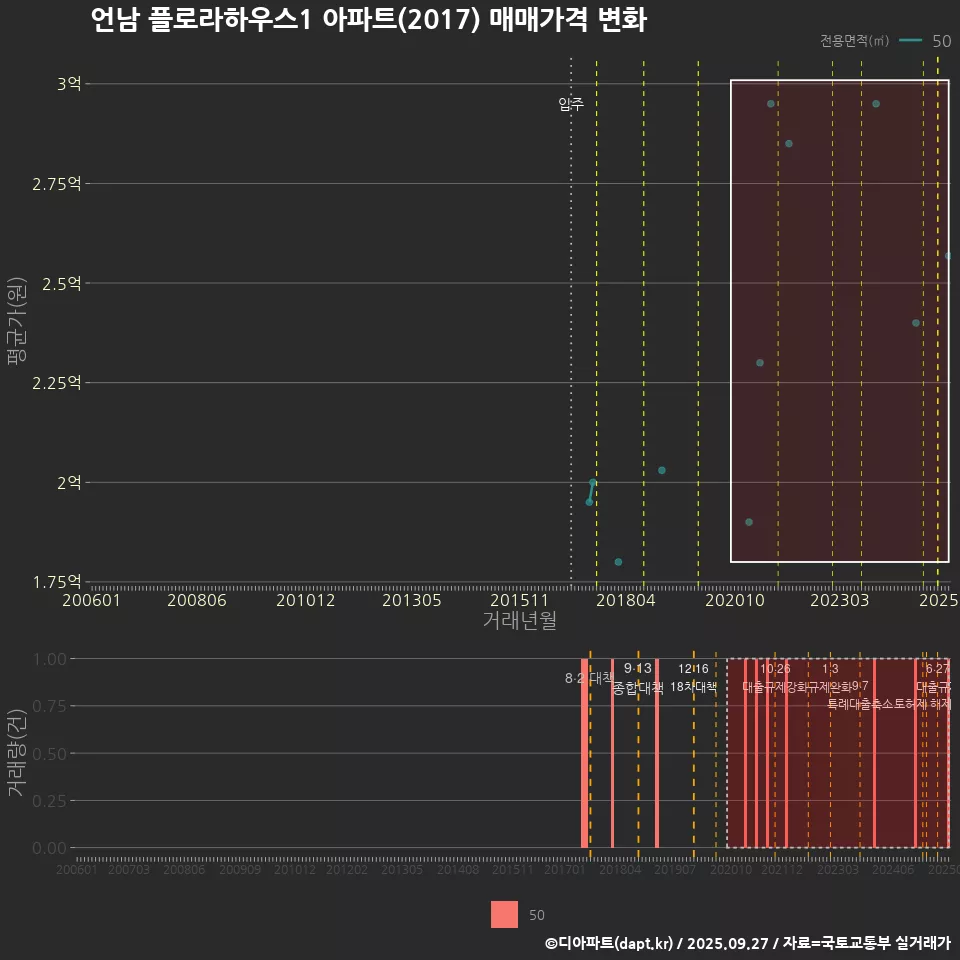
Task: Click the 1.9억 data point inside highlighted box
Action: pyautogui.click(x=749, y=522)
